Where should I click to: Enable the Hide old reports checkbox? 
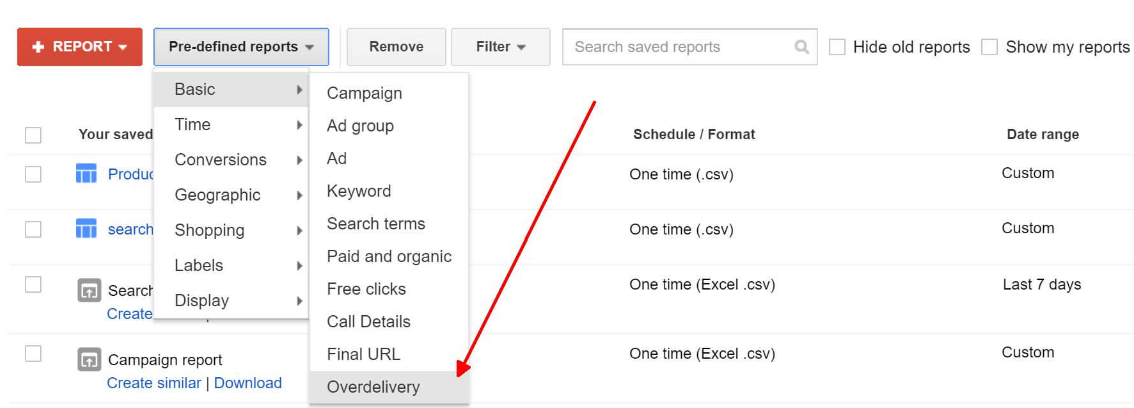pos(837,47)
